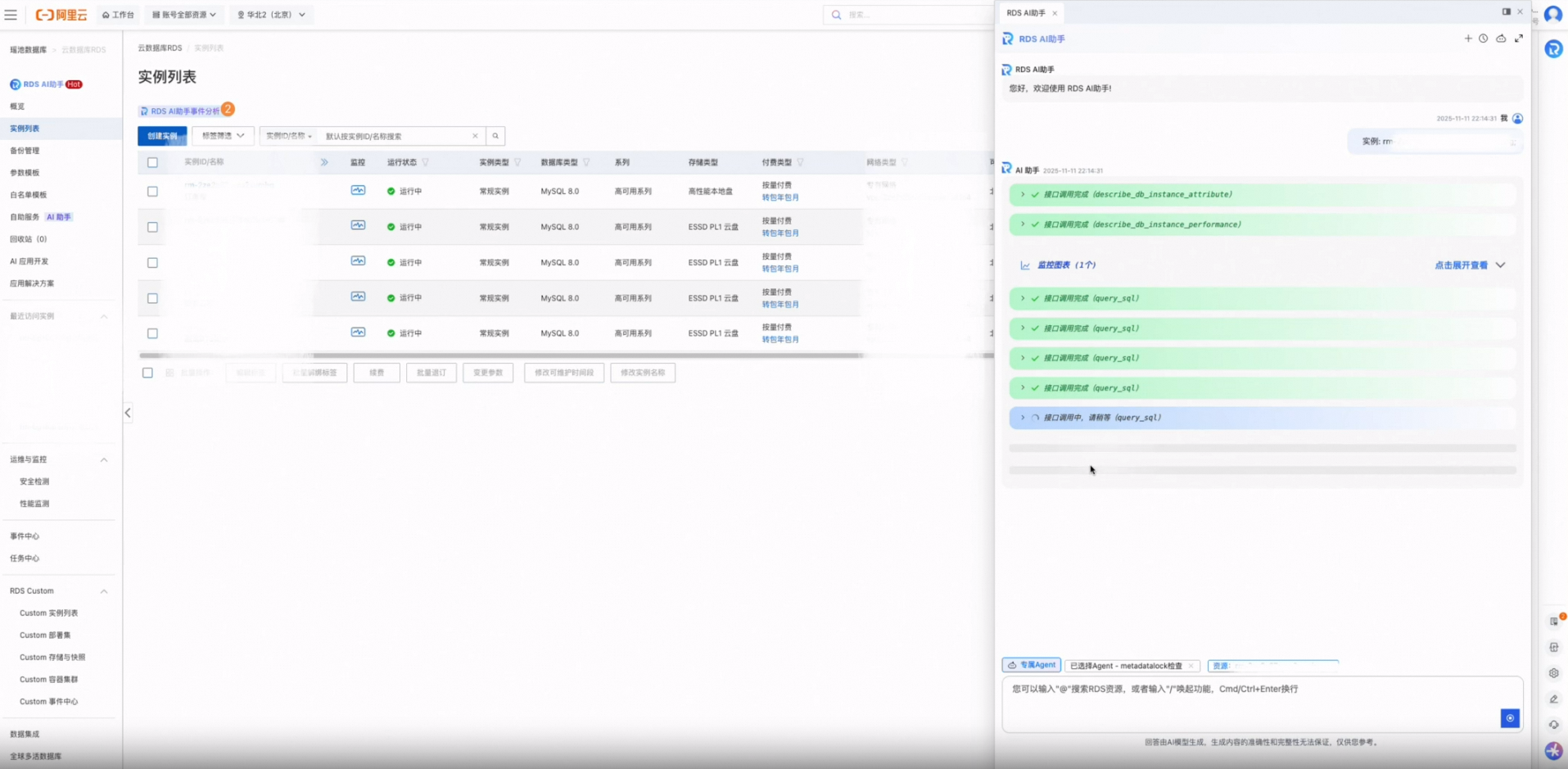
Task: Click the 专属Agent button
Action: (x=1032, y=665)
